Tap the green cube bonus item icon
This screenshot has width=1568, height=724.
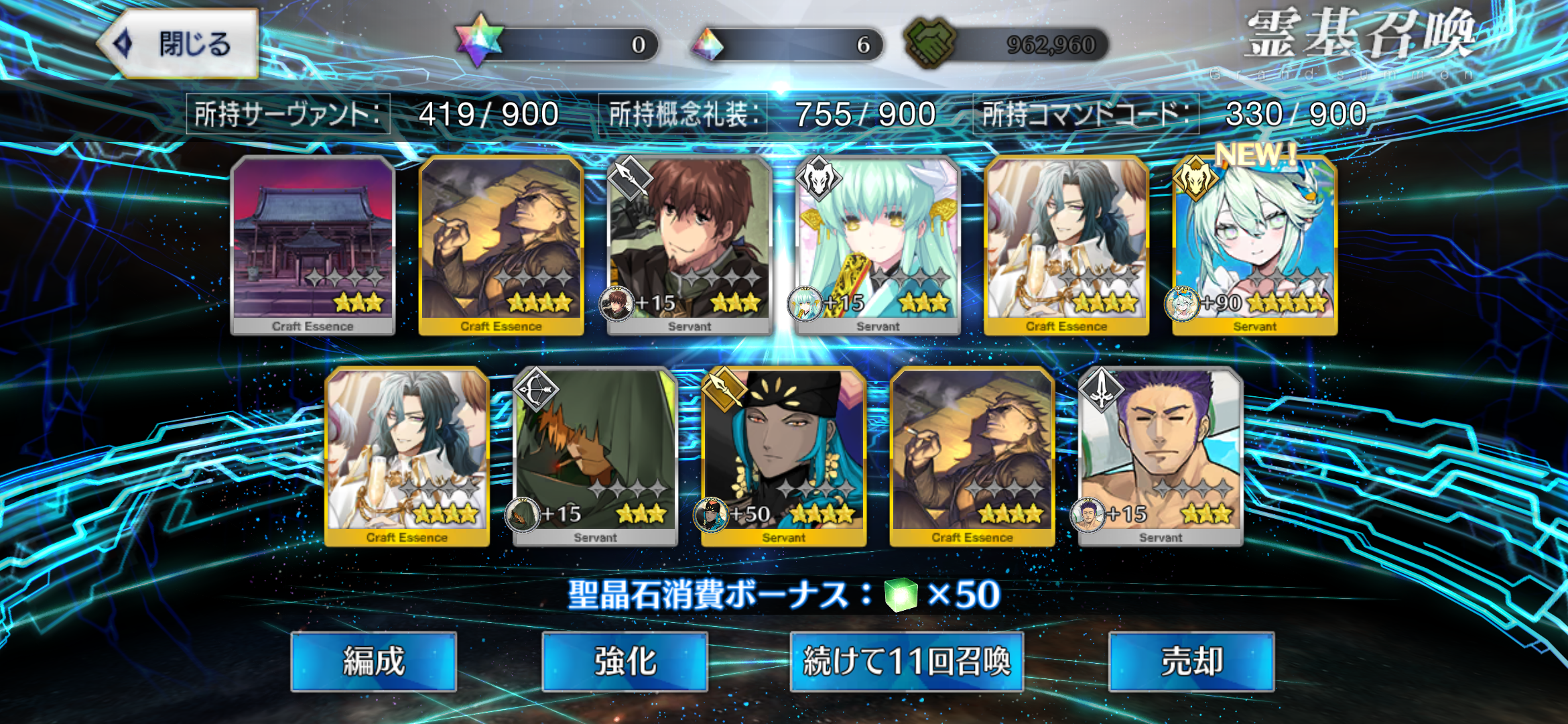click(901, 595)
